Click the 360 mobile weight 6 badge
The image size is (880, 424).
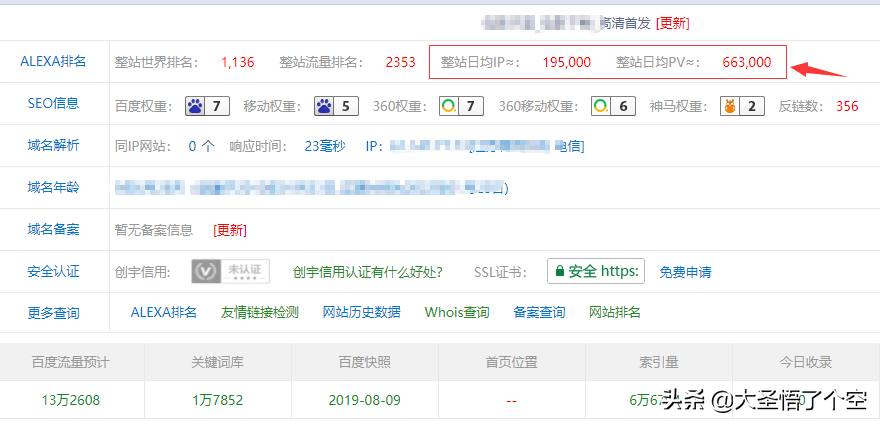613,106
